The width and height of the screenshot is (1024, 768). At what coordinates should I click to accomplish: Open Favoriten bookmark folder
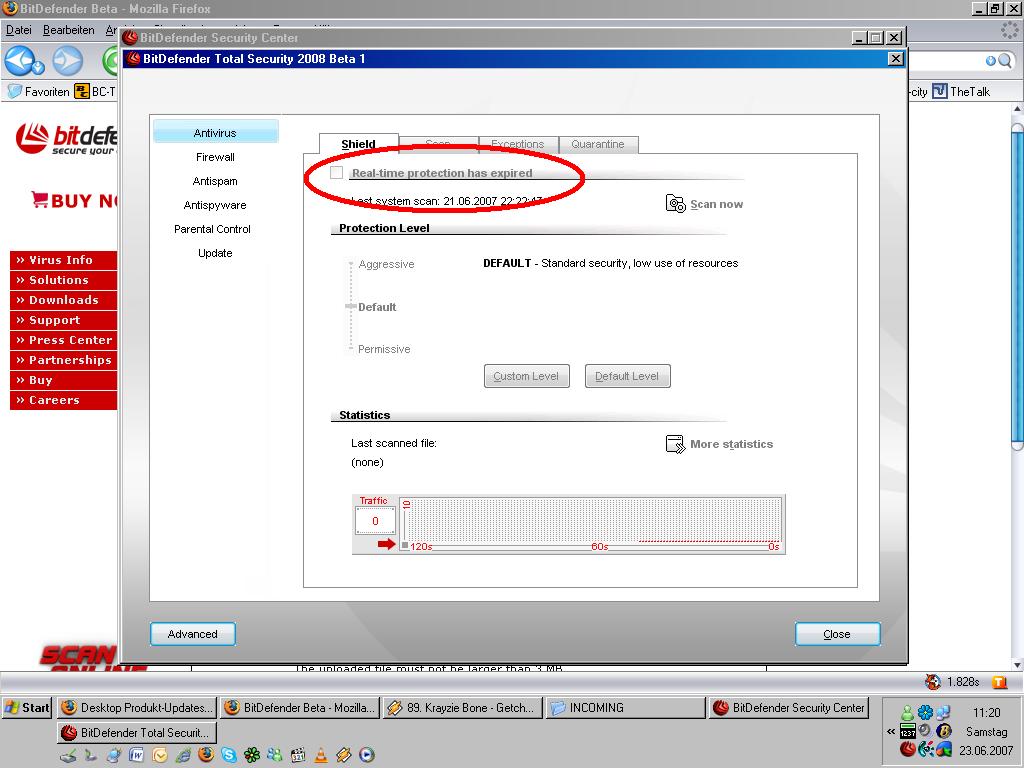pyautogui.click(x=39, y=91)
